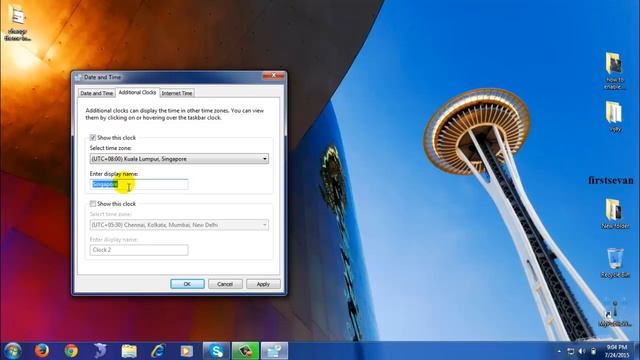Uncheck first 'Show this clock' checkbox

coord(93,138)
